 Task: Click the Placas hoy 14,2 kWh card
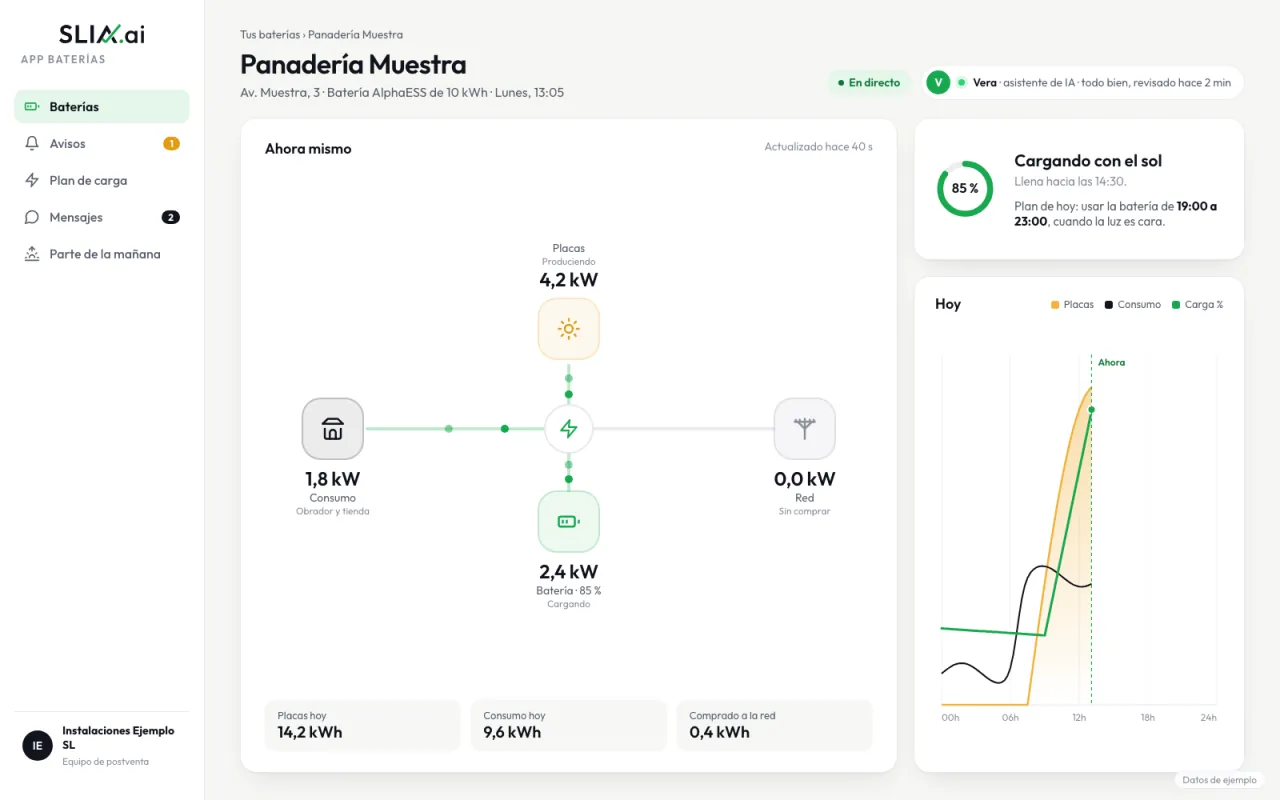[x=363, y=725]
